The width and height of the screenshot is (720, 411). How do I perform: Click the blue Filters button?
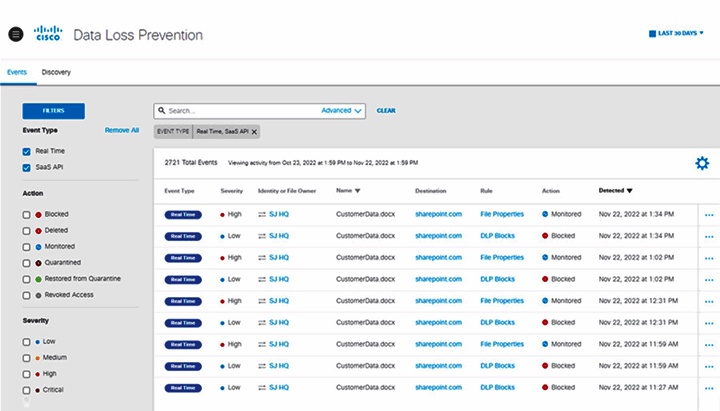tap(53, 111)
